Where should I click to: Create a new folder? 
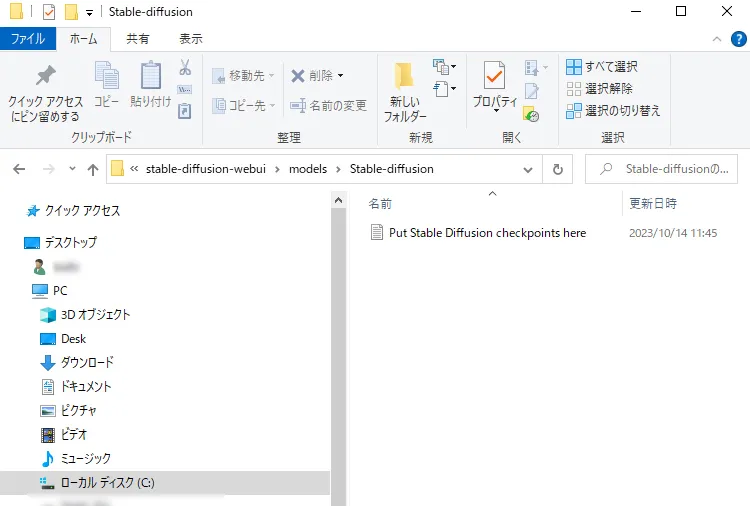[x=405, y=92]
